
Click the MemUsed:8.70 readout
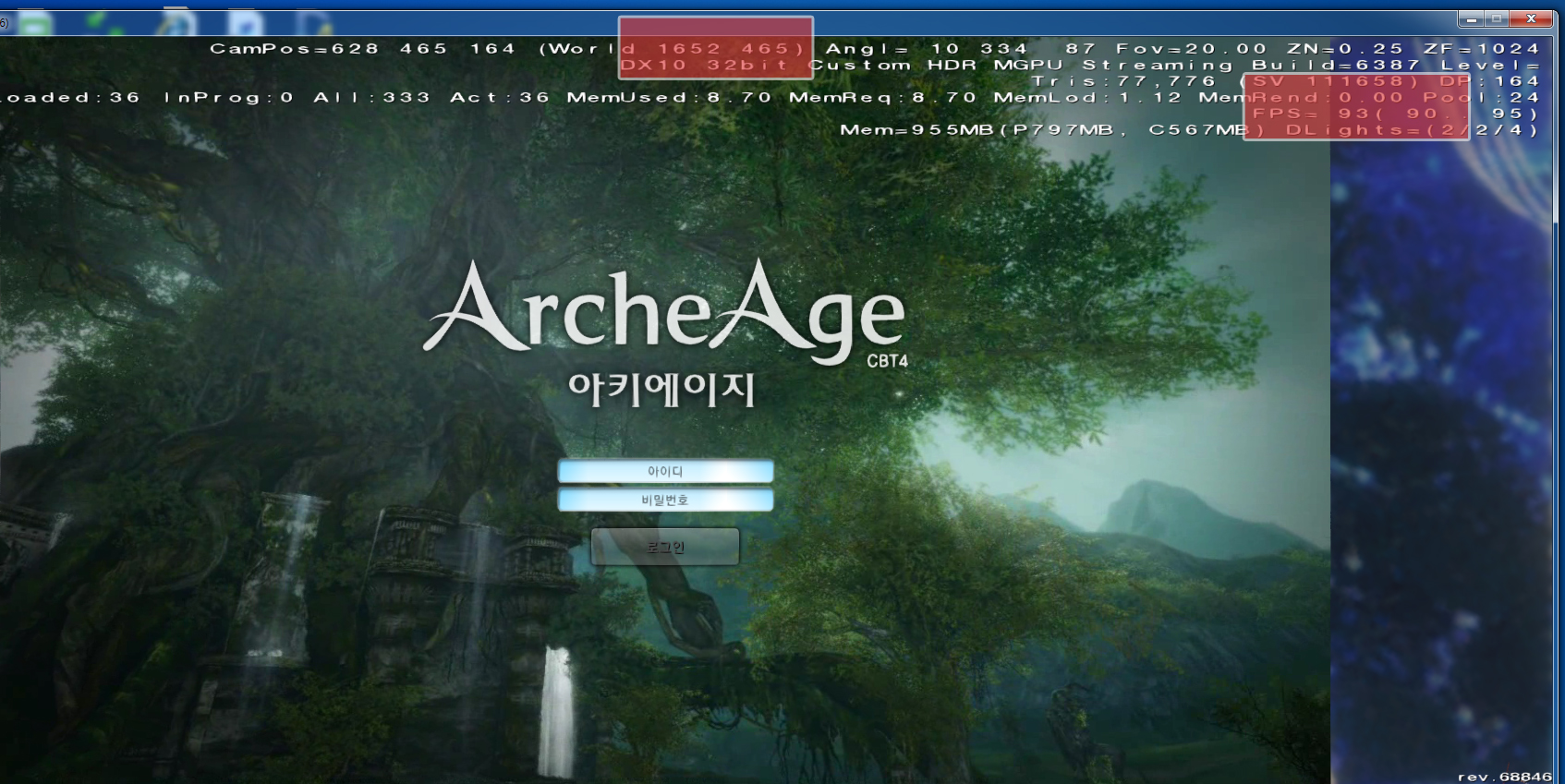click(669, 97)
